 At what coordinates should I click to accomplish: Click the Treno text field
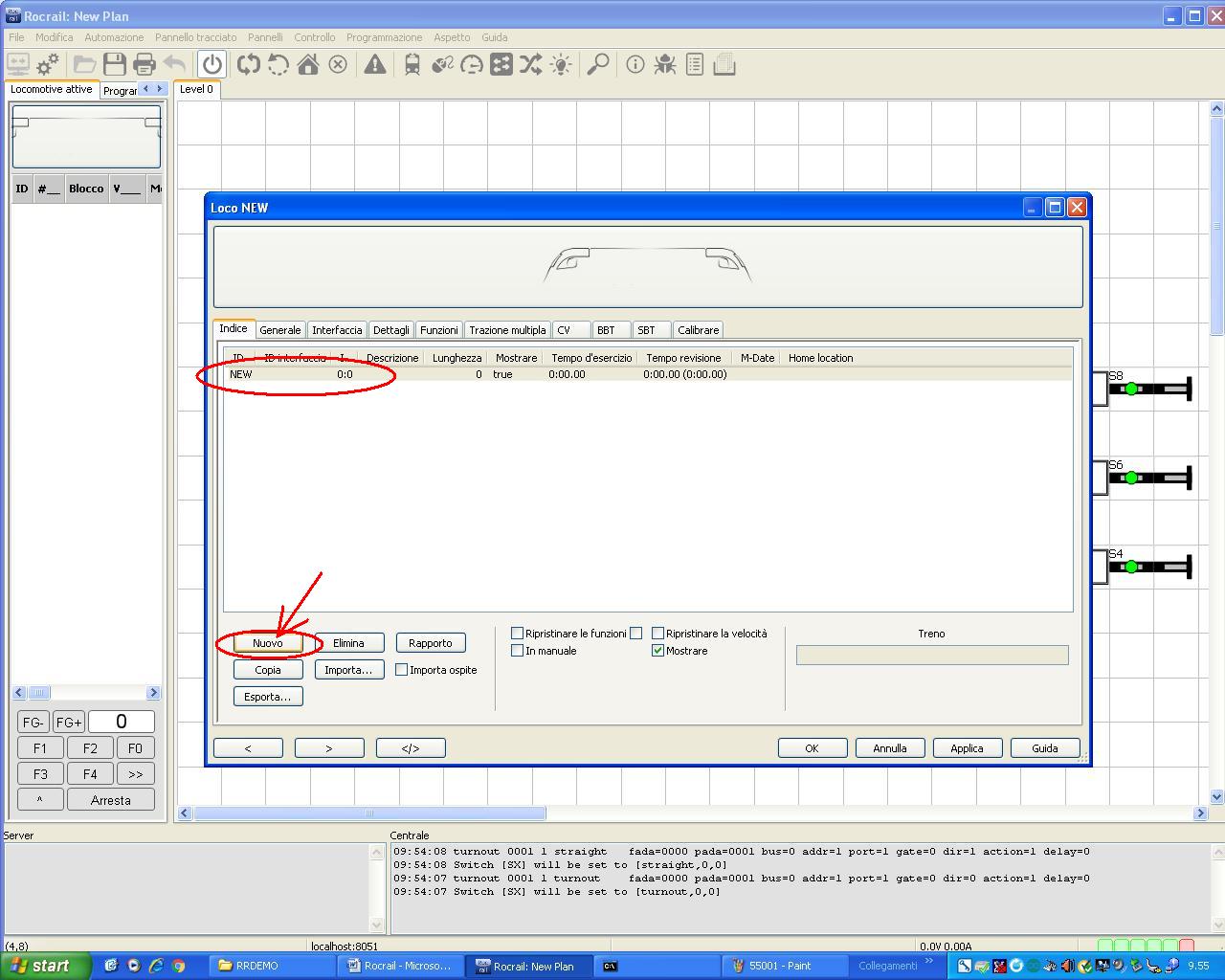(932, 655)
